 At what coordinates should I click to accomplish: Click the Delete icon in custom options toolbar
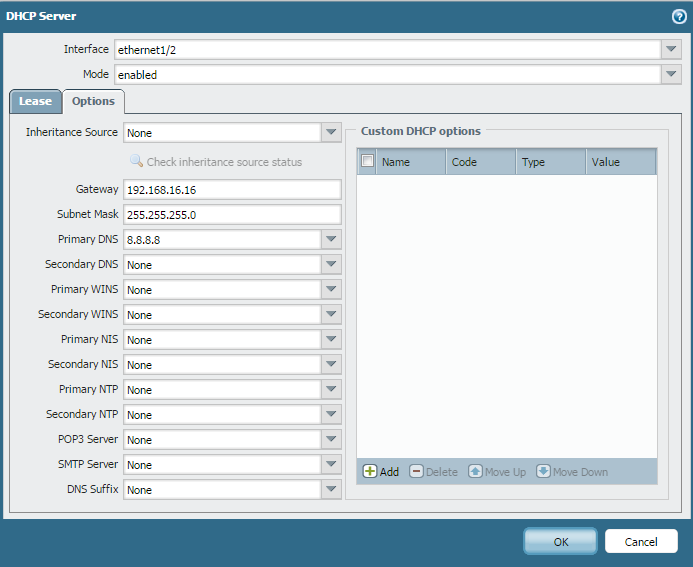[417, 471]
